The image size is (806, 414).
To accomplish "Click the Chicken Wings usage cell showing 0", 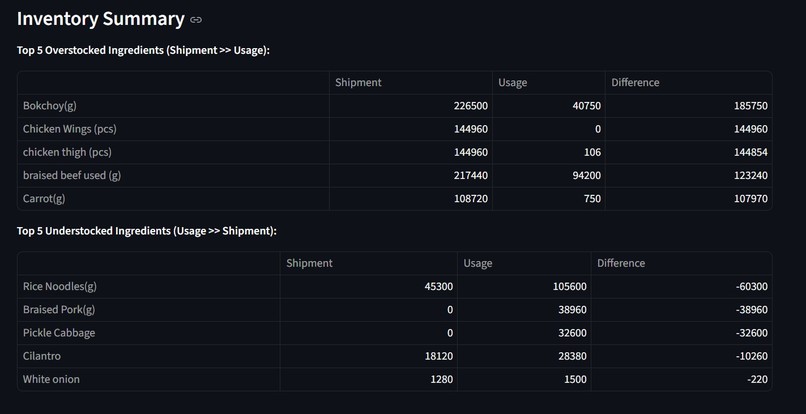I will pyautogui.click(x=548, y=129).
